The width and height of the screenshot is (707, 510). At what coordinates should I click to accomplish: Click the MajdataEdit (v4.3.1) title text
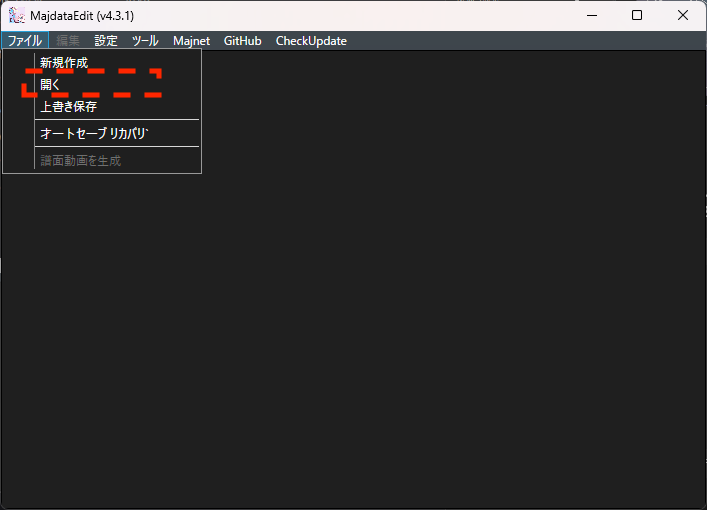[x=82, y=16]
